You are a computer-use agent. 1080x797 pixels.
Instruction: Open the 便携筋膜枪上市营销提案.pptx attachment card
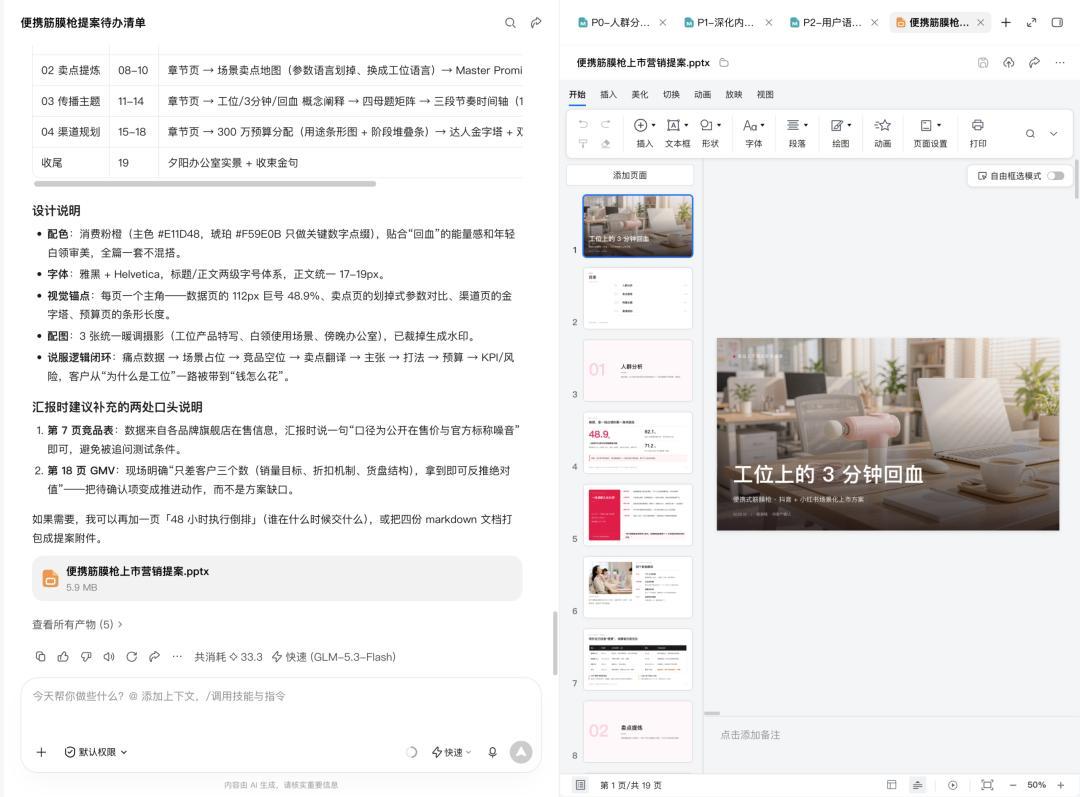277,579
